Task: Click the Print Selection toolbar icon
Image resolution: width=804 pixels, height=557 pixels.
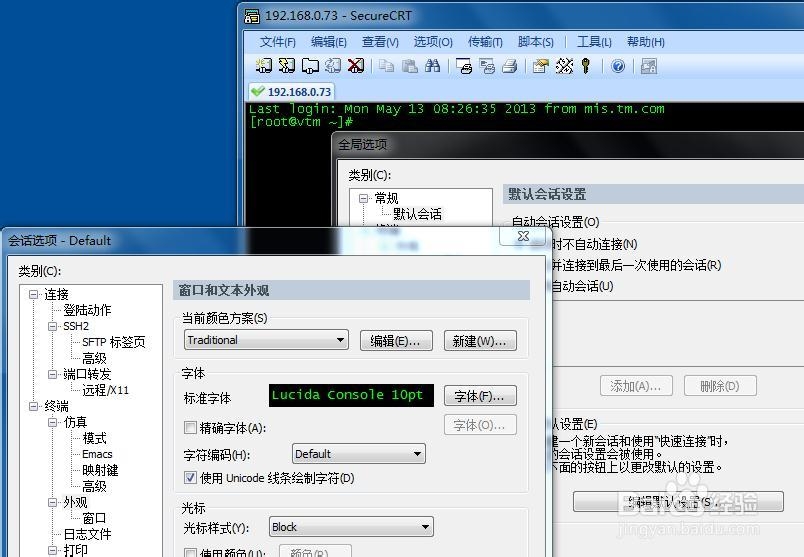Action: [487, 66]
